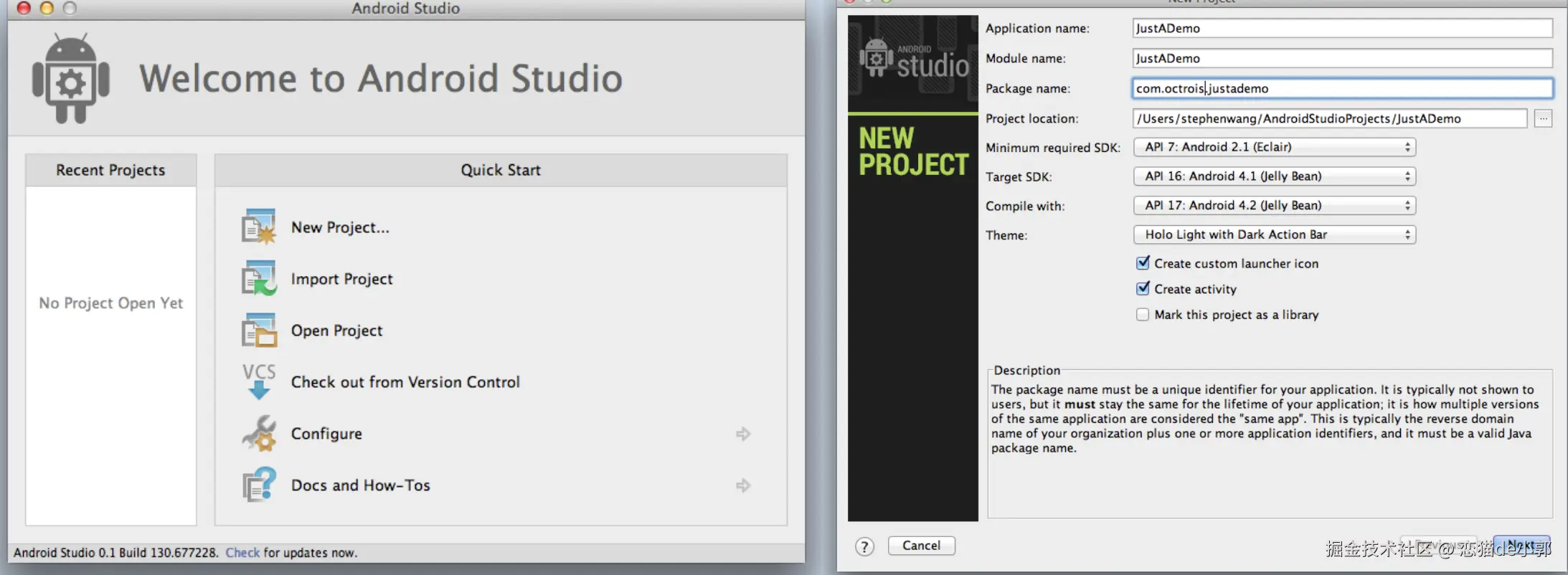Select New Project... in Quick Start
This screenshot has height=575, width=1568.
(x=340, y=227)
